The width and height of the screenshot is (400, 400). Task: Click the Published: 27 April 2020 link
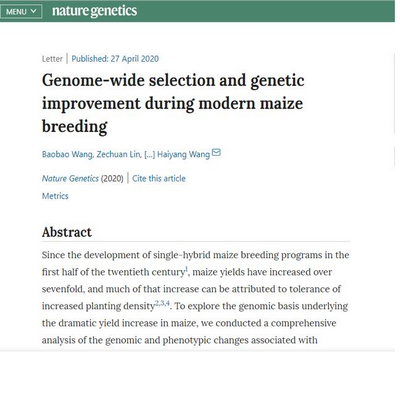115,59
